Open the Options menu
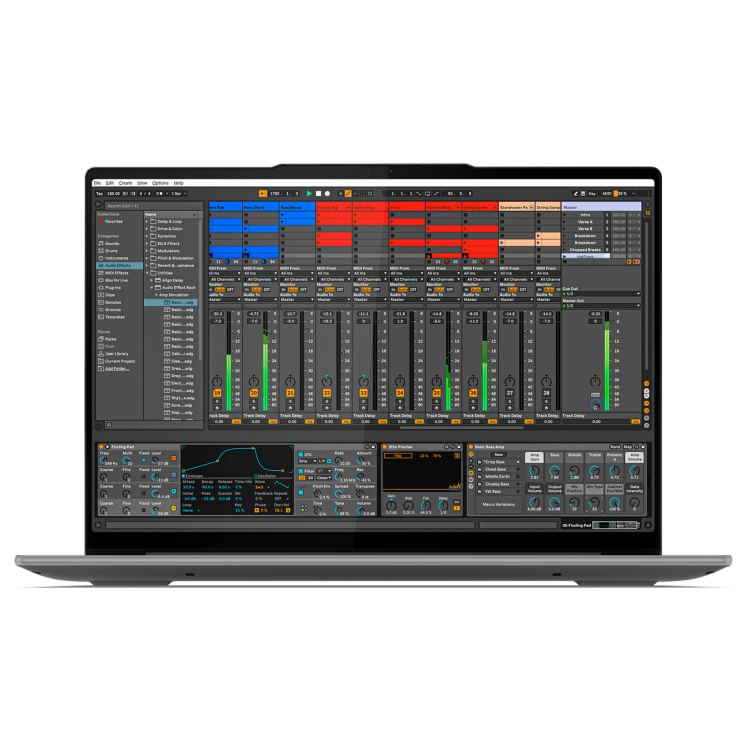750x750 pixels. [160, 183]
